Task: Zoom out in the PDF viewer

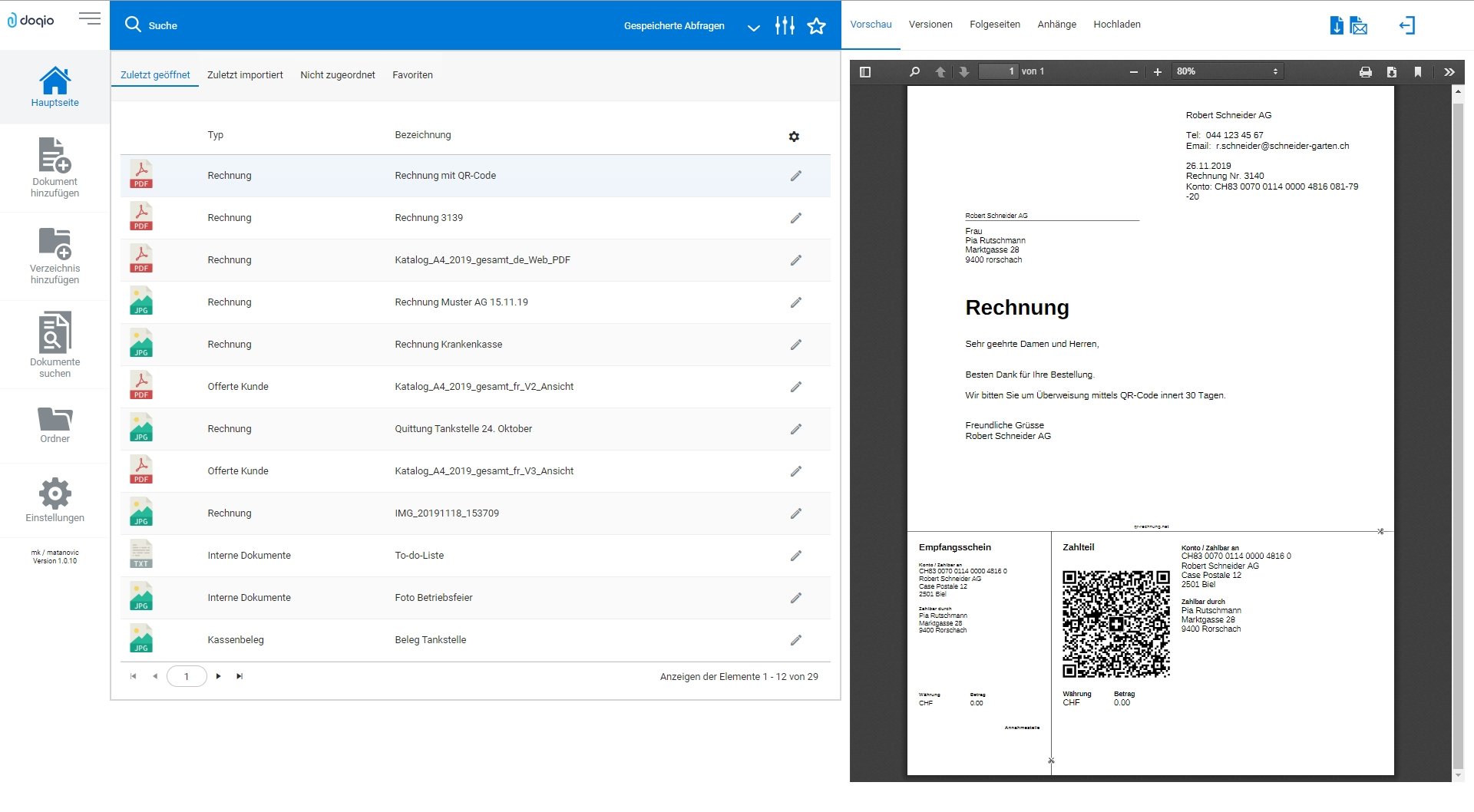Action: pos(1133,71)
